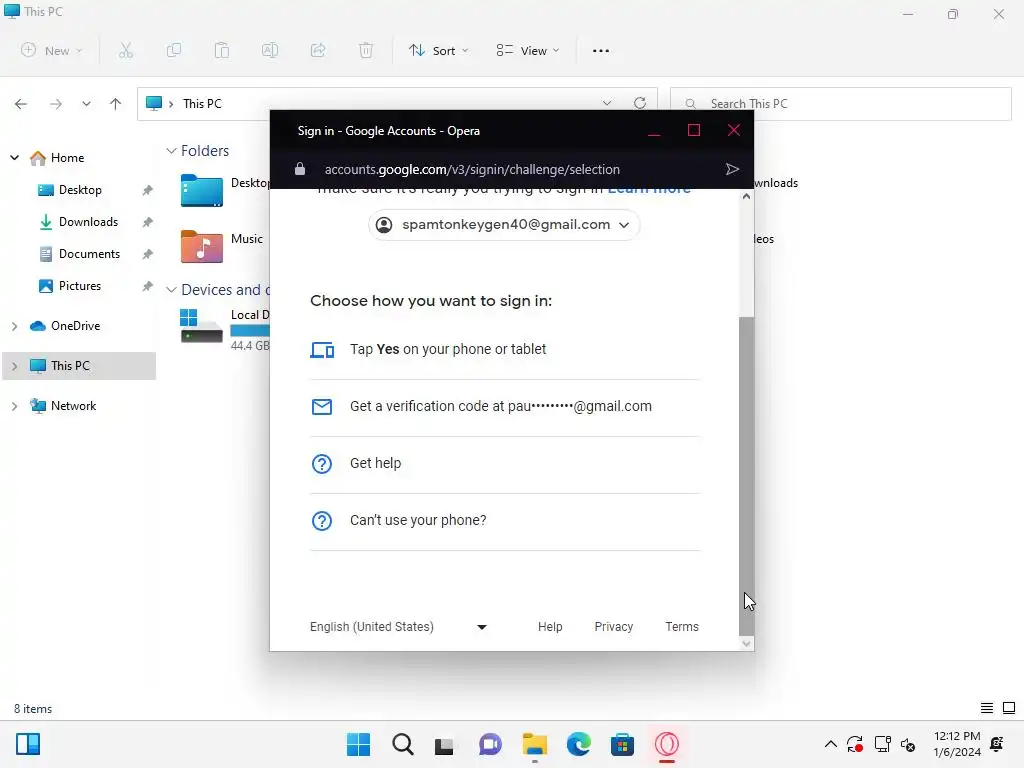Click the taskbar clock showing 12:12 PM
The image size is (1024, 768).
957,744
